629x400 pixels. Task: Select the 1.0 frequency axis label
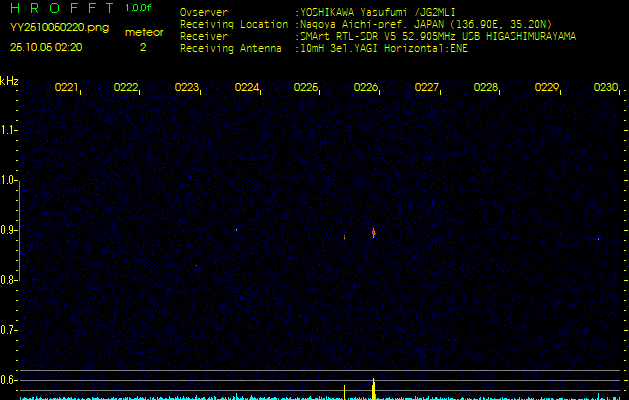tap(9, 181)
